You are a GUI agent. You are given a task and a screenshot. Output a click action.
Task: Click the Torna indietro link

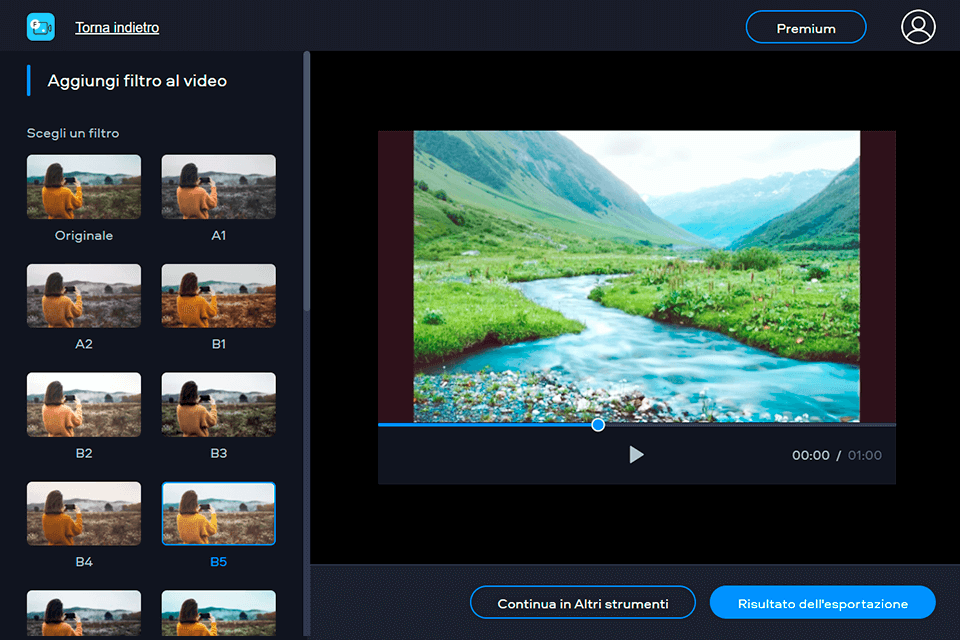[x=116, y=27]
